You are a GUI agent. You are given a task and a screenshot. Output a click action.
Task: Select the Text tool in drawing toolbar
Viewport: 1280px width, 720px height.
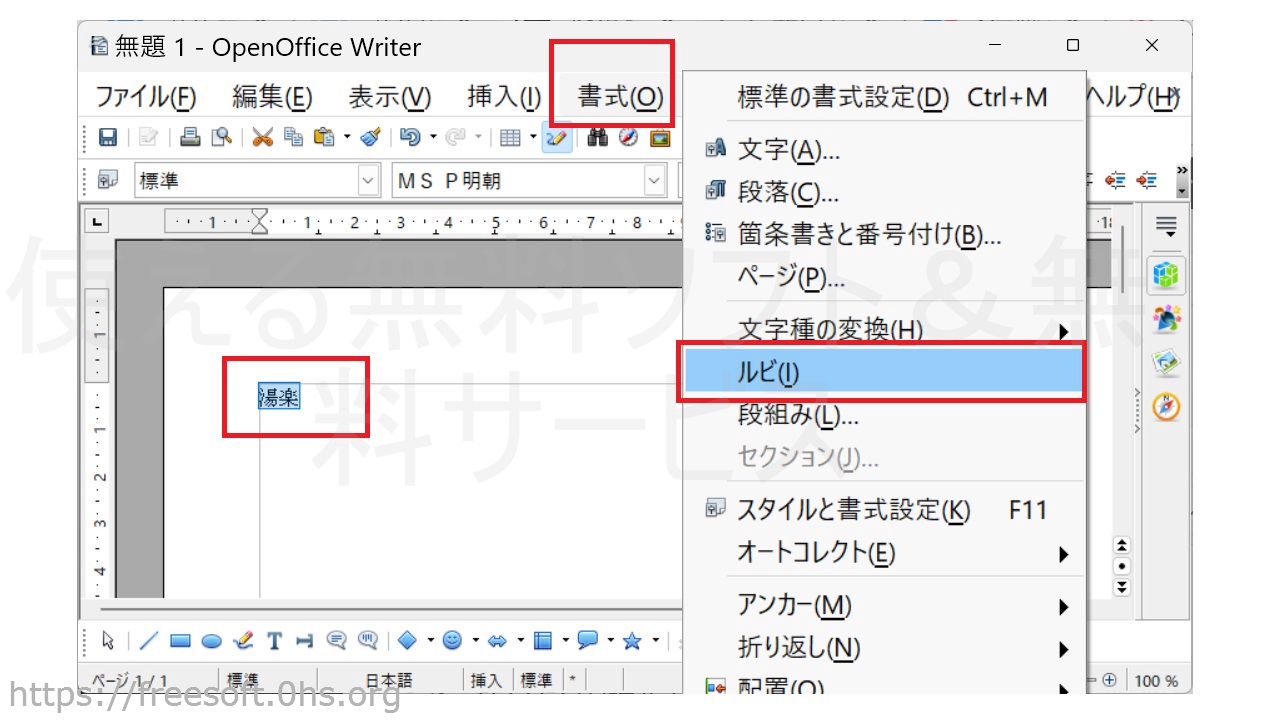point(274,641)
